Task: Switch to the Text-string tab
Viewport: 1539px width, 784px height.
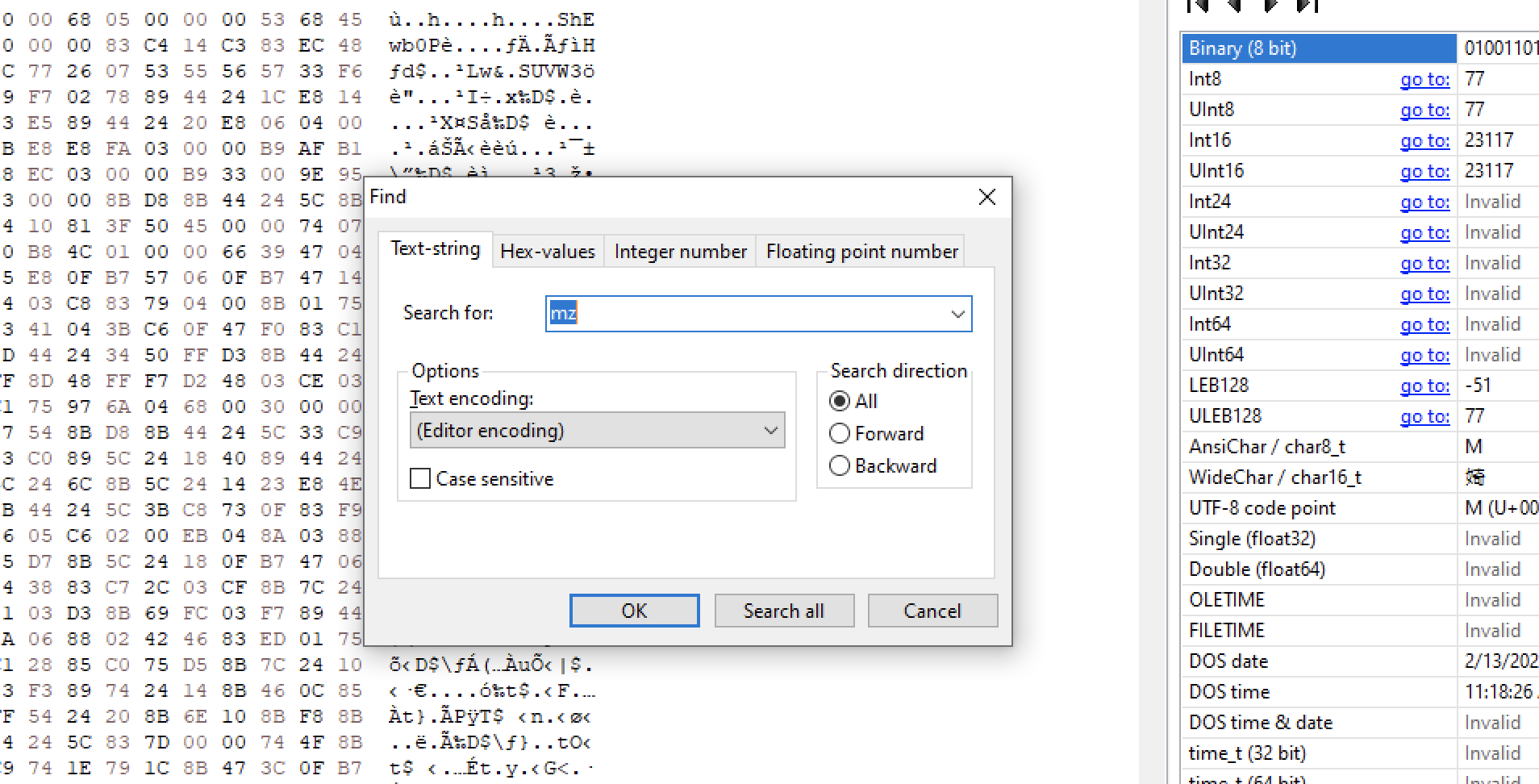Action: (x=436, y=249)
